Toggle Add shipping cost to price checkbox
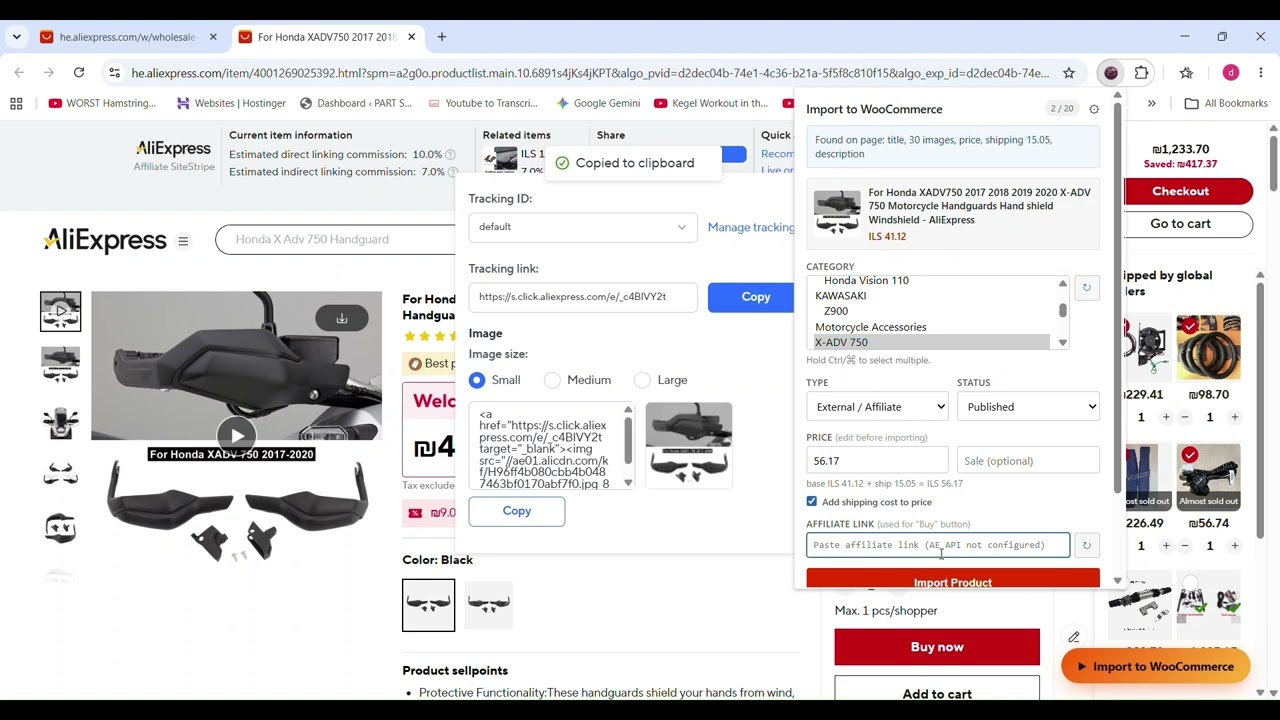The height and width of the screenshot is (720, 1280). coord(812,502)
